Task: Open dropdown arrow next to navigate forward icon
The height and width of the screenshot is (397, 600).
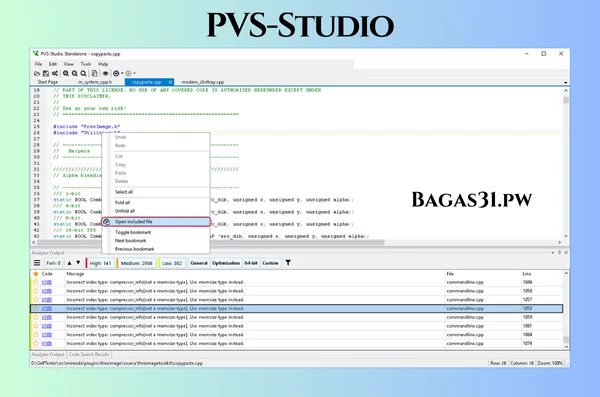Action: pyautogui.click(x=134, y=74)
